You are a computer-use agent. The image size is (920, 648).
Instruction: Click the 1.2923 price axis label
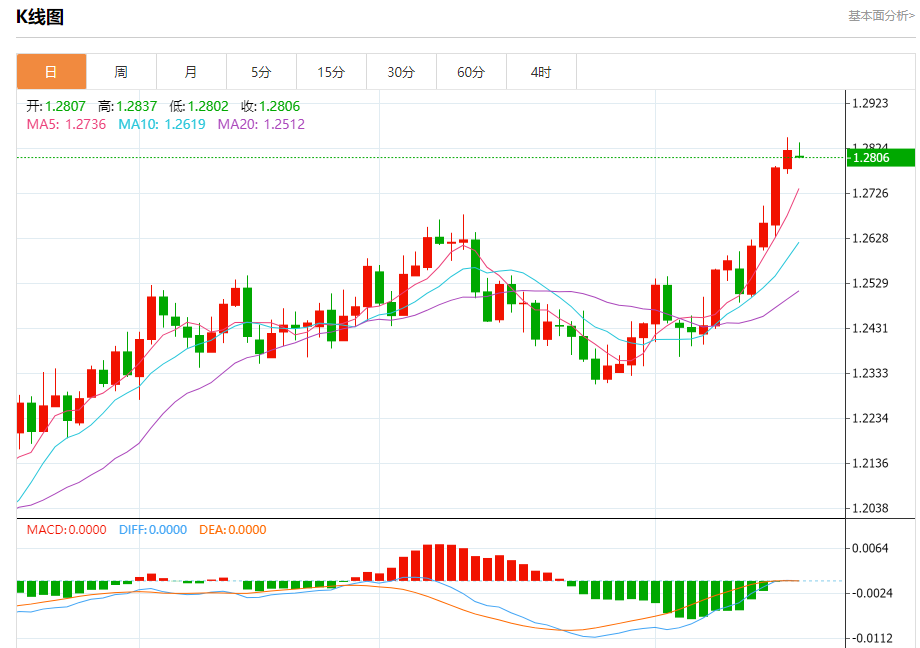tap(870, 103)
